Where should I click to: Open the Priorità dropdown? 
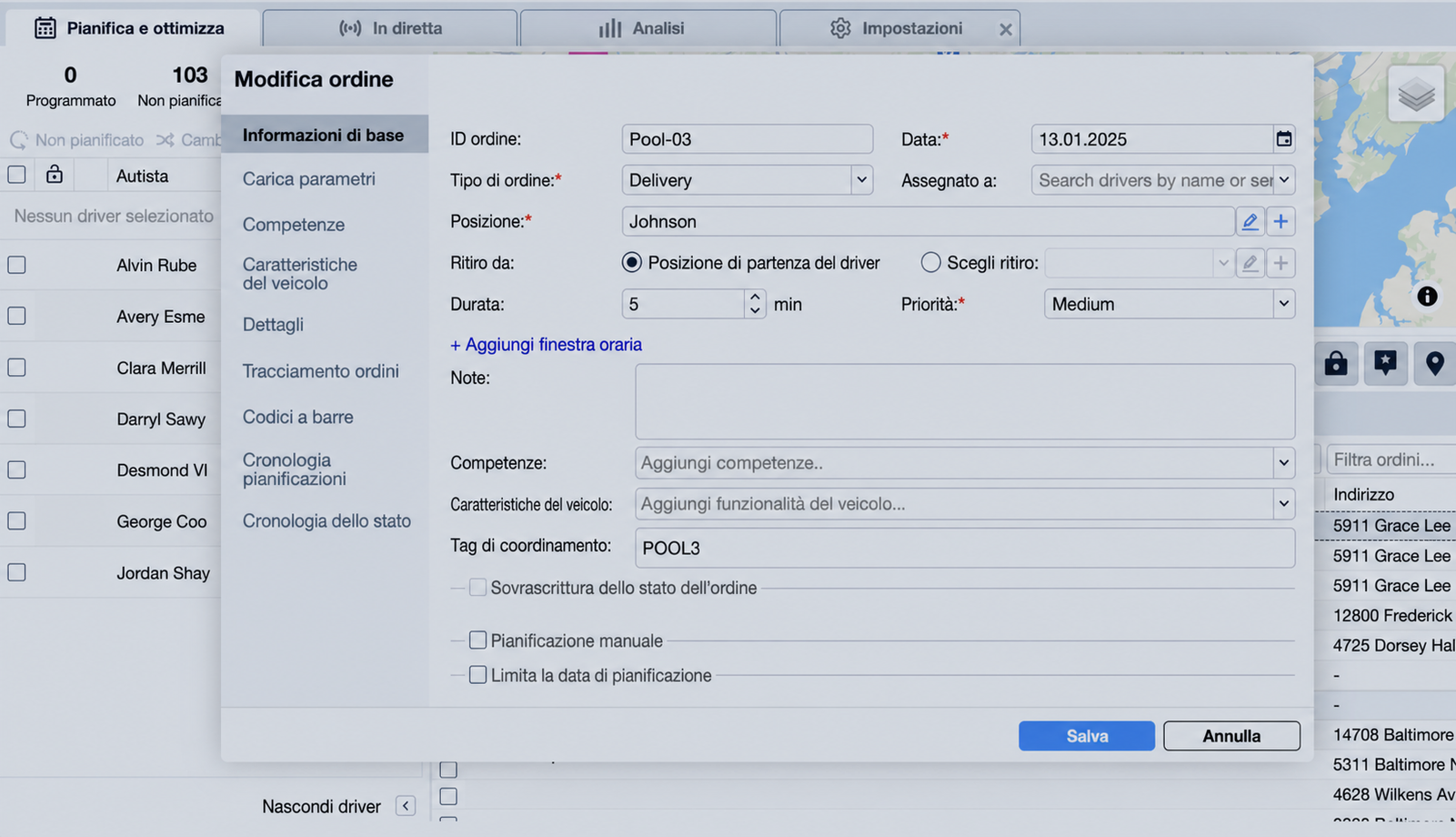[x=1283, y=304]
